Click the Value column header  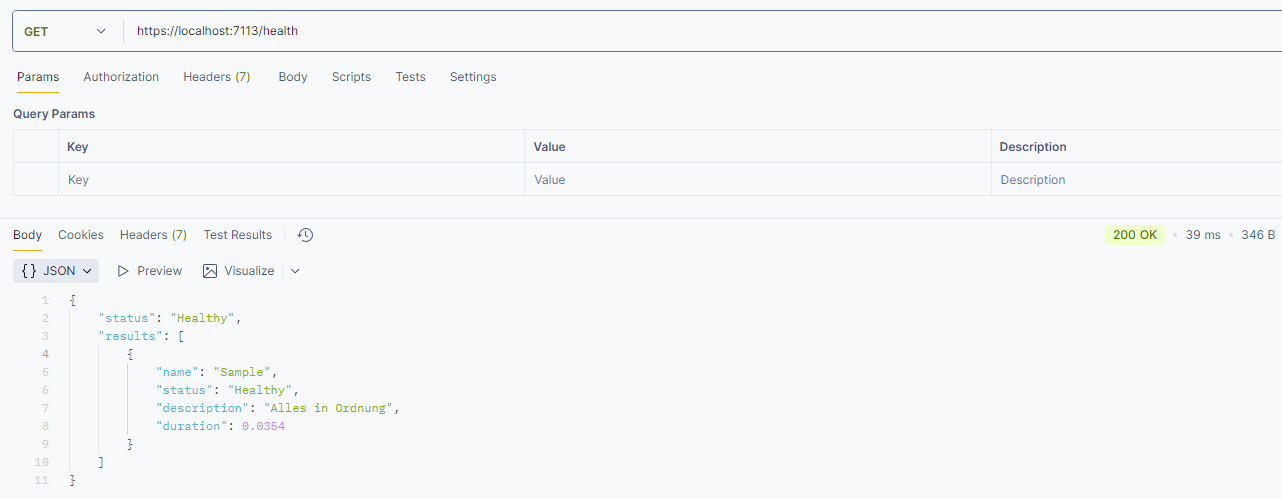click(x=549, y=147)
